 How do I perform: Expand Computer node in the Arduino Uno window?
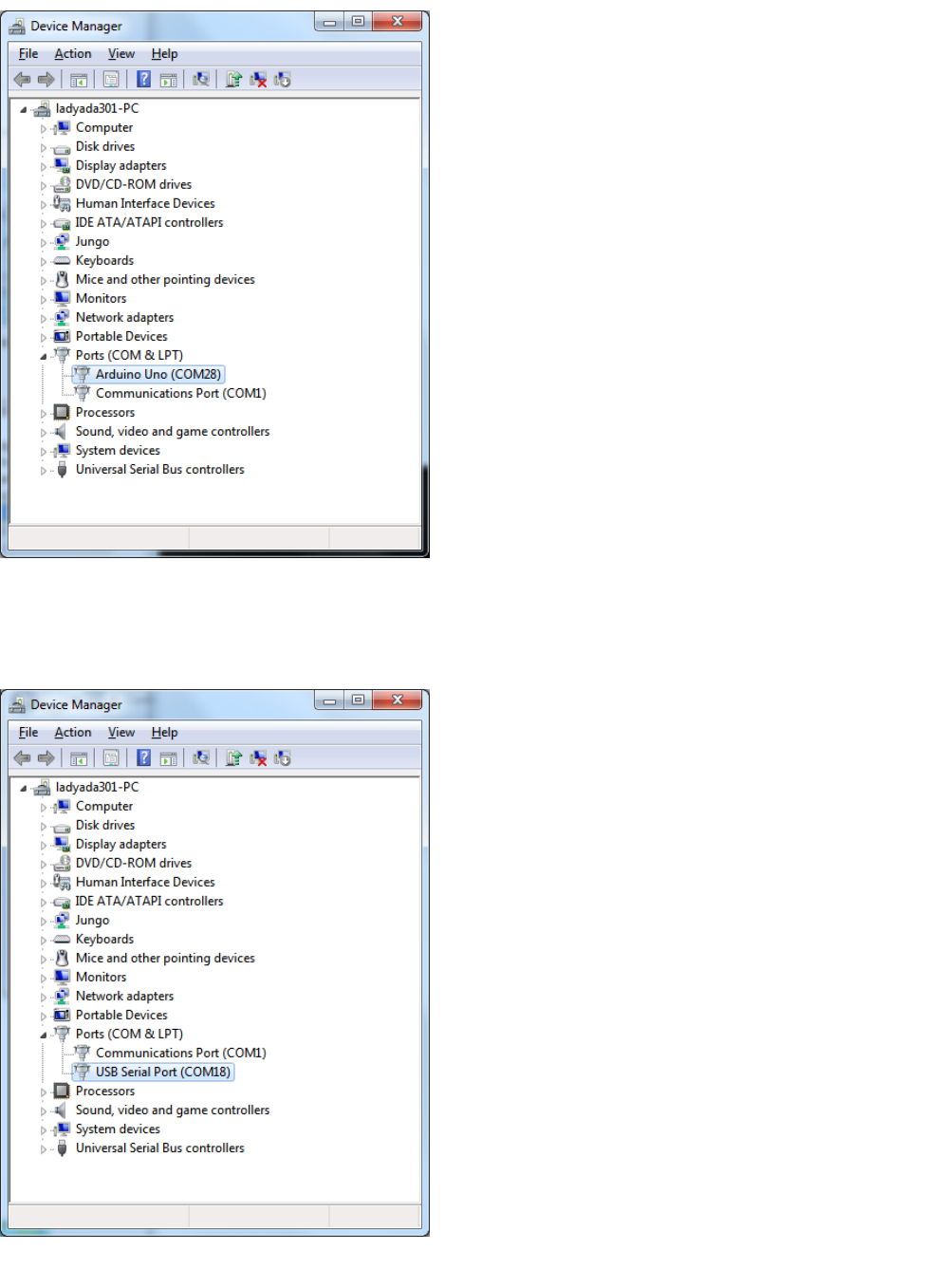pyautogui.click(x=43, y=128)
